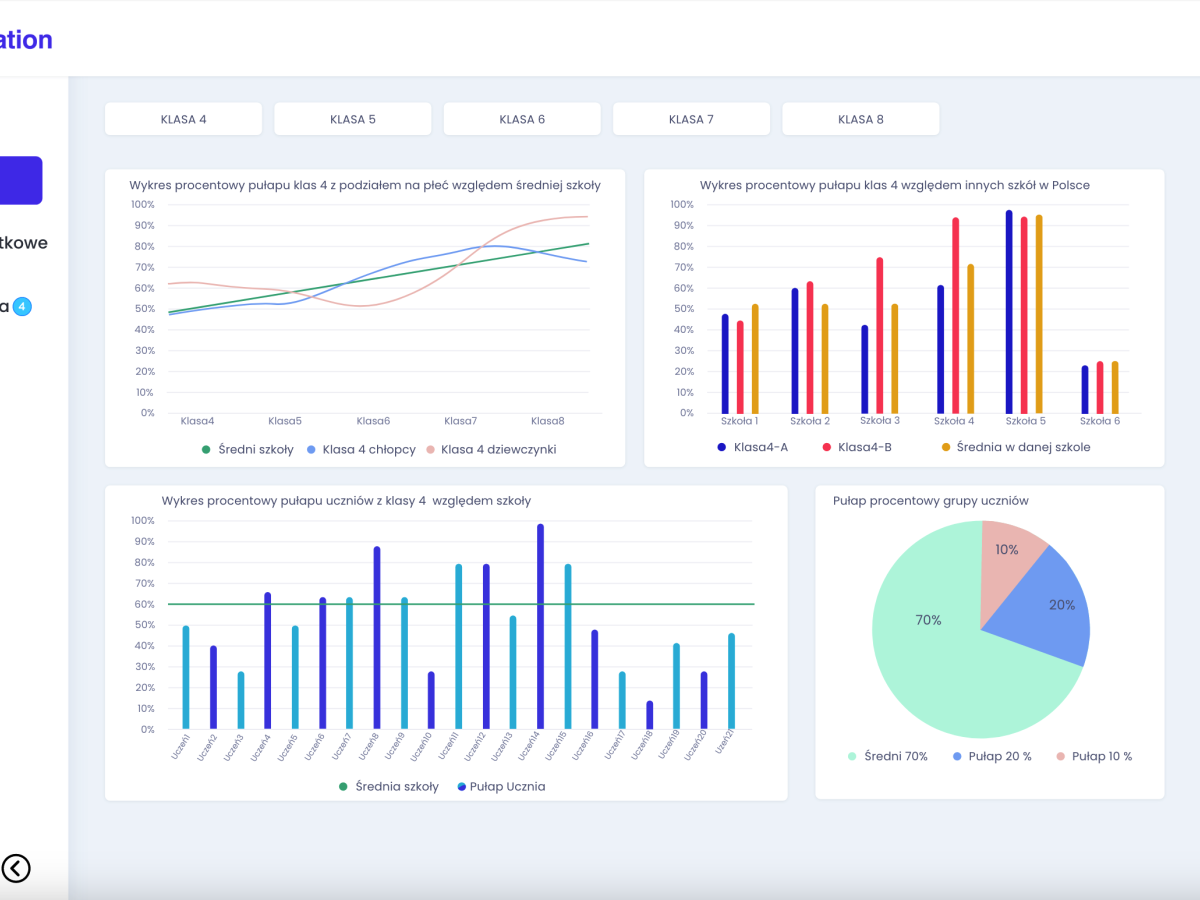Click the tallest bar for Uczeń14
This screenshot has height=900, width=1200.
(541, 626)
